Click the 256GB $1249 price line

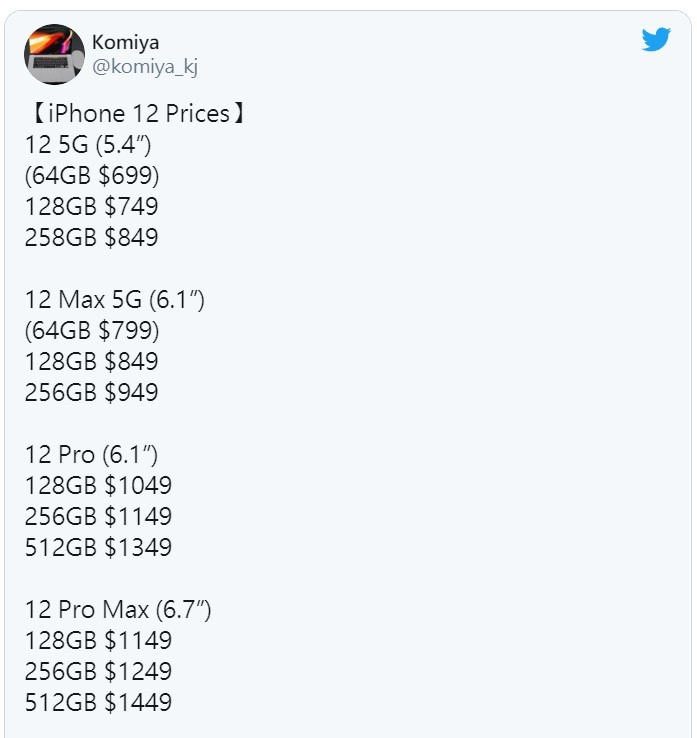point(98,672)
